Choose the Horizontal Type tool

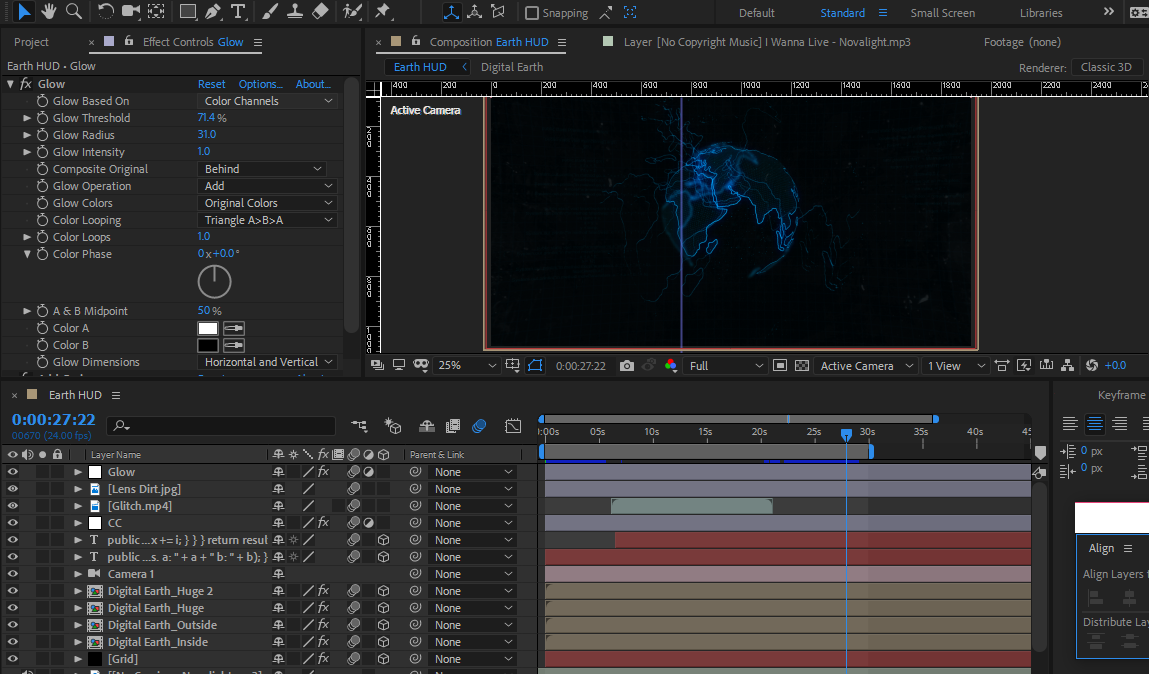pos(238,11)
